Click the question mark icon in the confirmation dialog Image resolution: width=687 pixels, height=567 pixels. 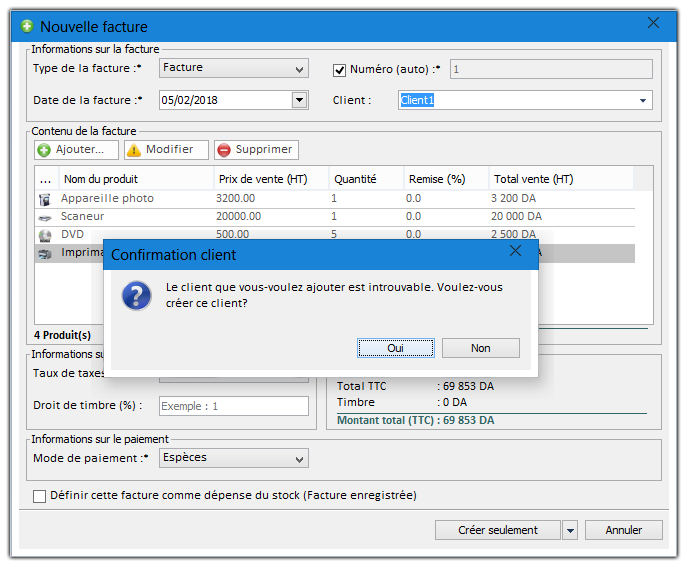tap(136, 295)
